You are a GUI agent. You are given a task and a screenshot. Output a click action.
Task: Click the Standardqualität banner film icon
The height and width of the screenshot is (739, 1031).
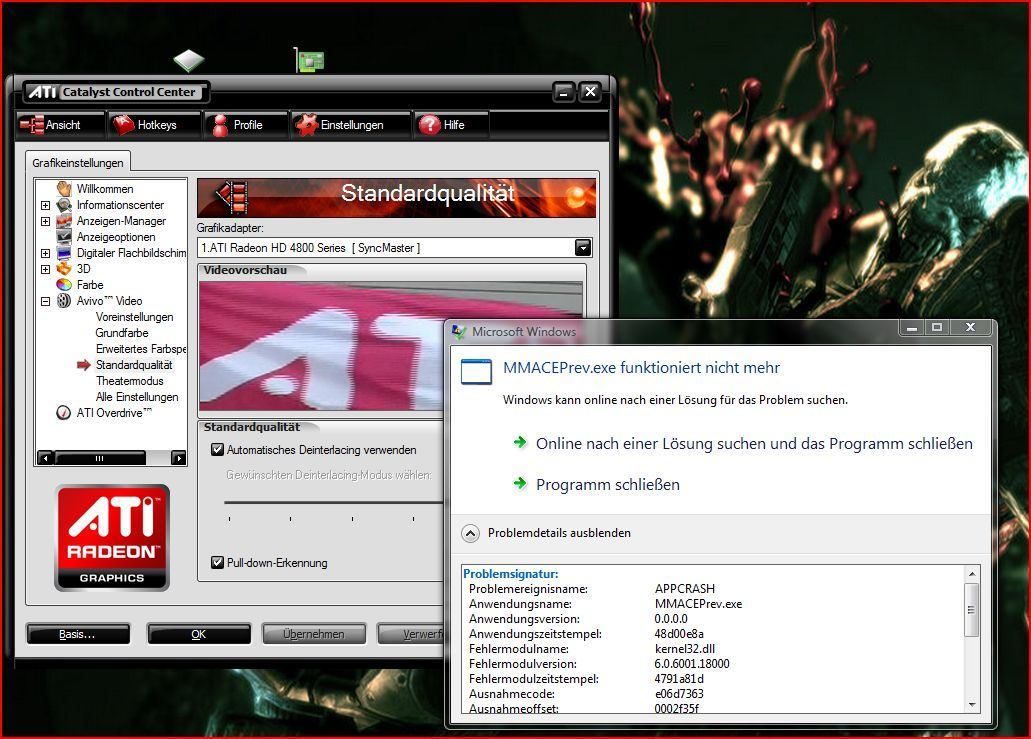[233, 197]
